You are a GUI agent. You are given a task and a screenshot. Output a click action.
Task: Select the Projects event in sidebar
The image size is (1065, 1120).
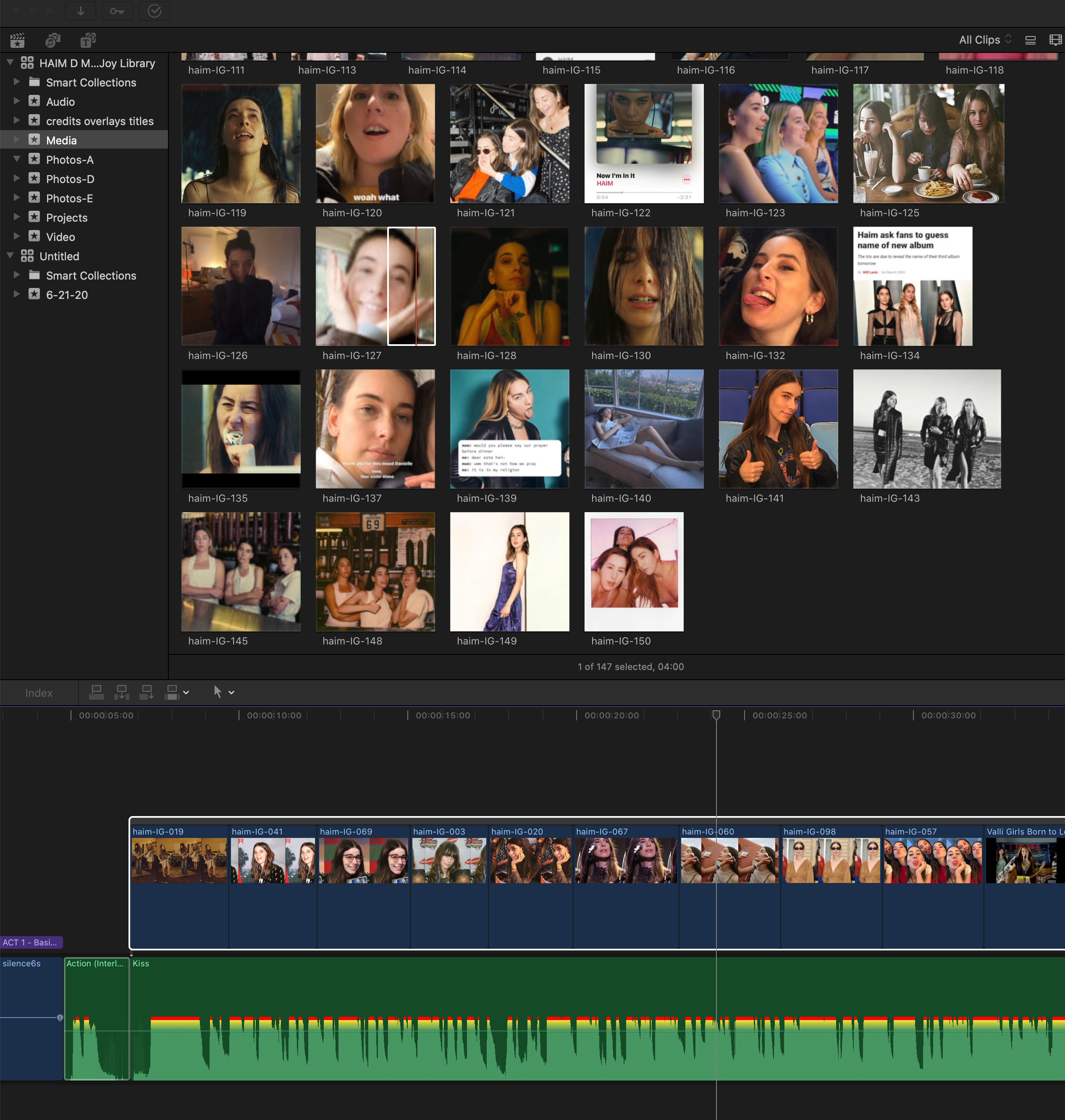(x=66, y=218)
